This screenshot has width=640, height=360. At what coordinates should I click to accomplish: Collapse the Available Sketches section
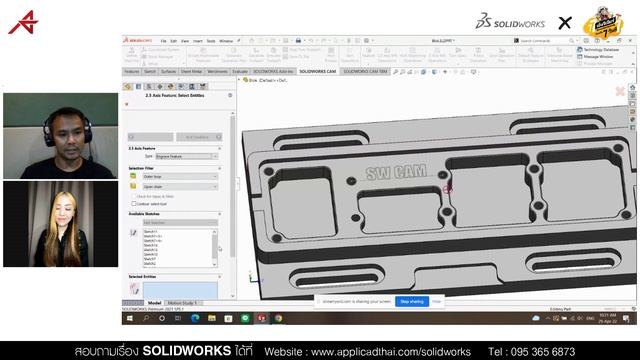(220, 214)
